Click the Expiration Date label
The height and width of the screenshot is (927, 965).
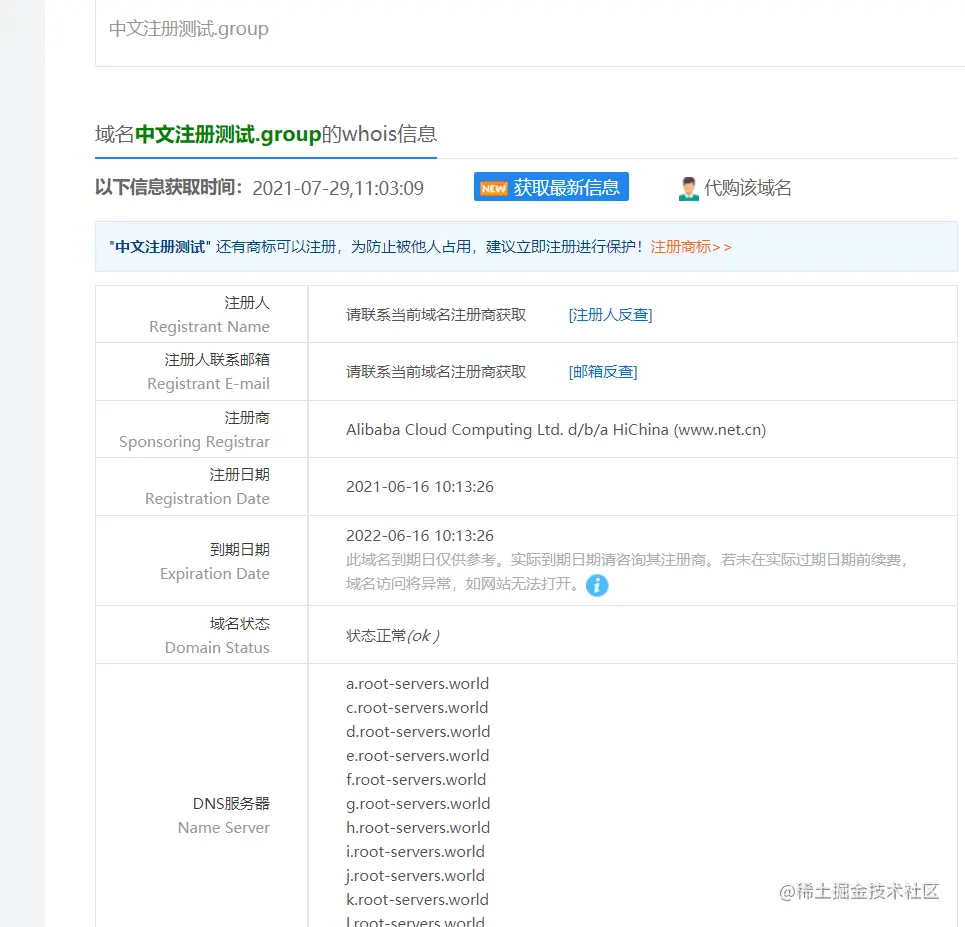215,574
